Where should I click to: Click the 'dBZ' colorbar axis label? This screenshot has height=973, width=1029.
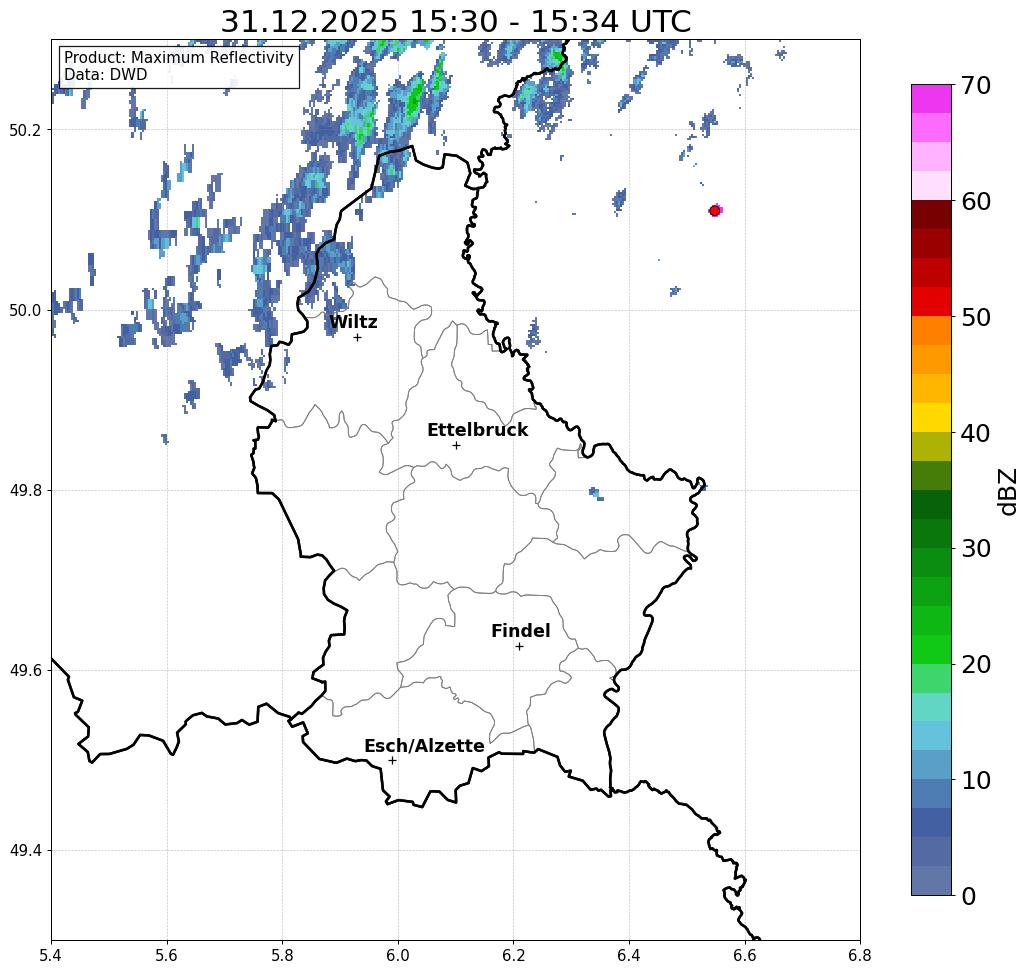(1007, 491)
